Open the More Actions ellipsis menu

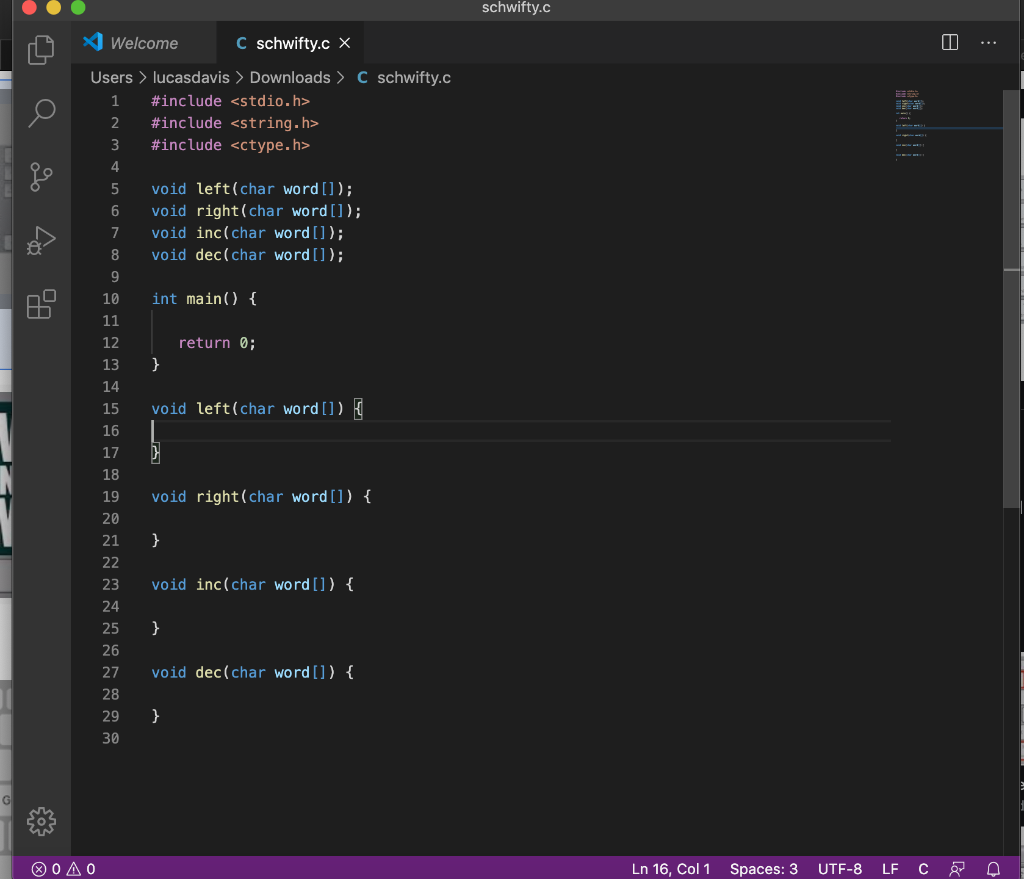point(989,43)
